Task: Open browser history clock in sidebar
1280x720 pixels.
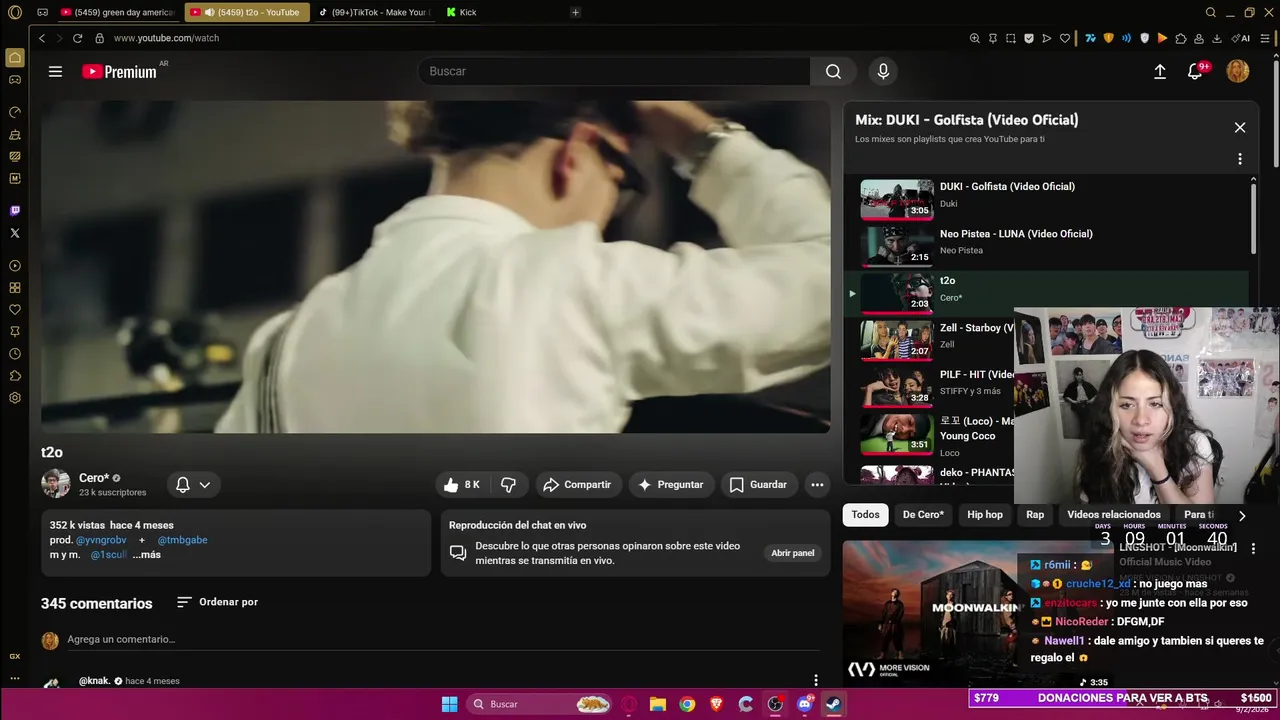Action: point(15,354)
